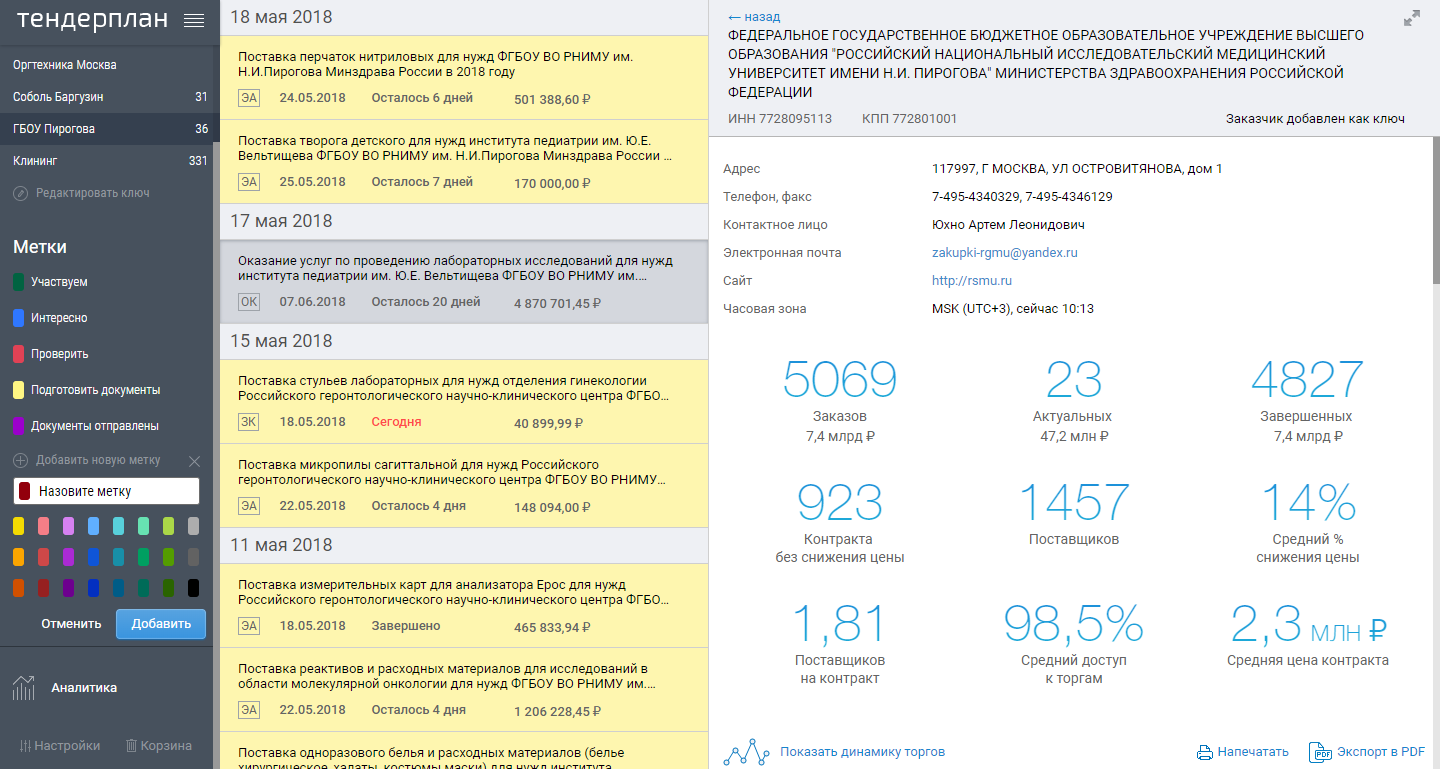Image resolution: width=1440 pixels, height=769 pixels.
Task: Click the Корзина trash icon
Action: (131, 745)
